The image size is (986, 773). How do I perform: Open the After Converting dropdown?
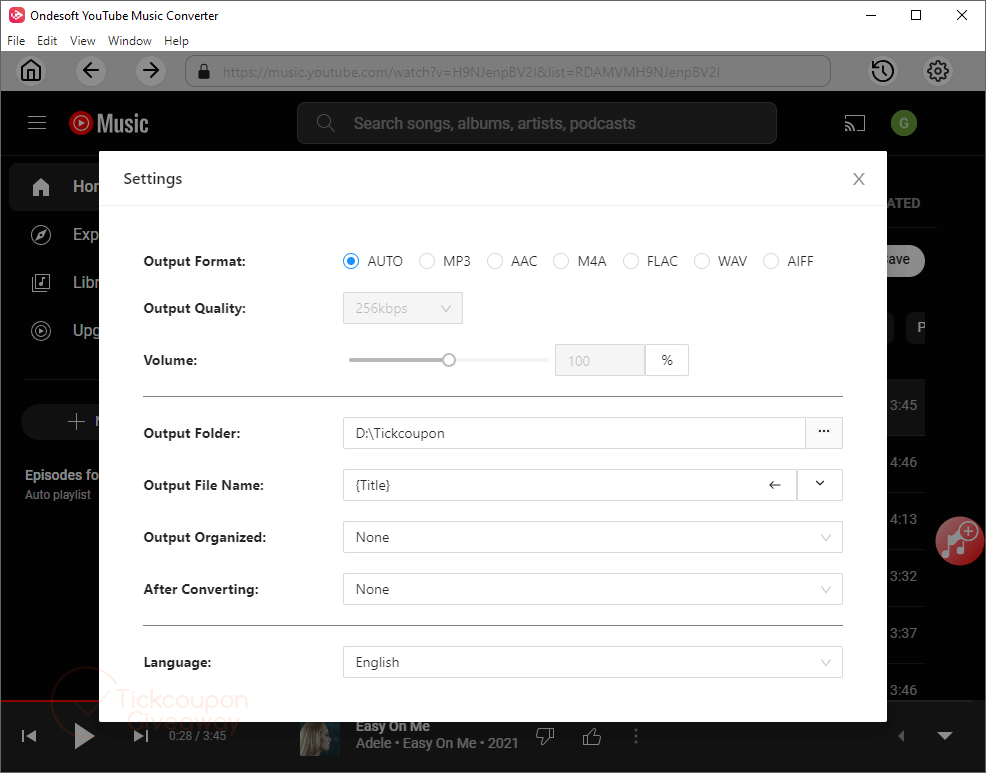pyautogui.click(x=592, y=589)
